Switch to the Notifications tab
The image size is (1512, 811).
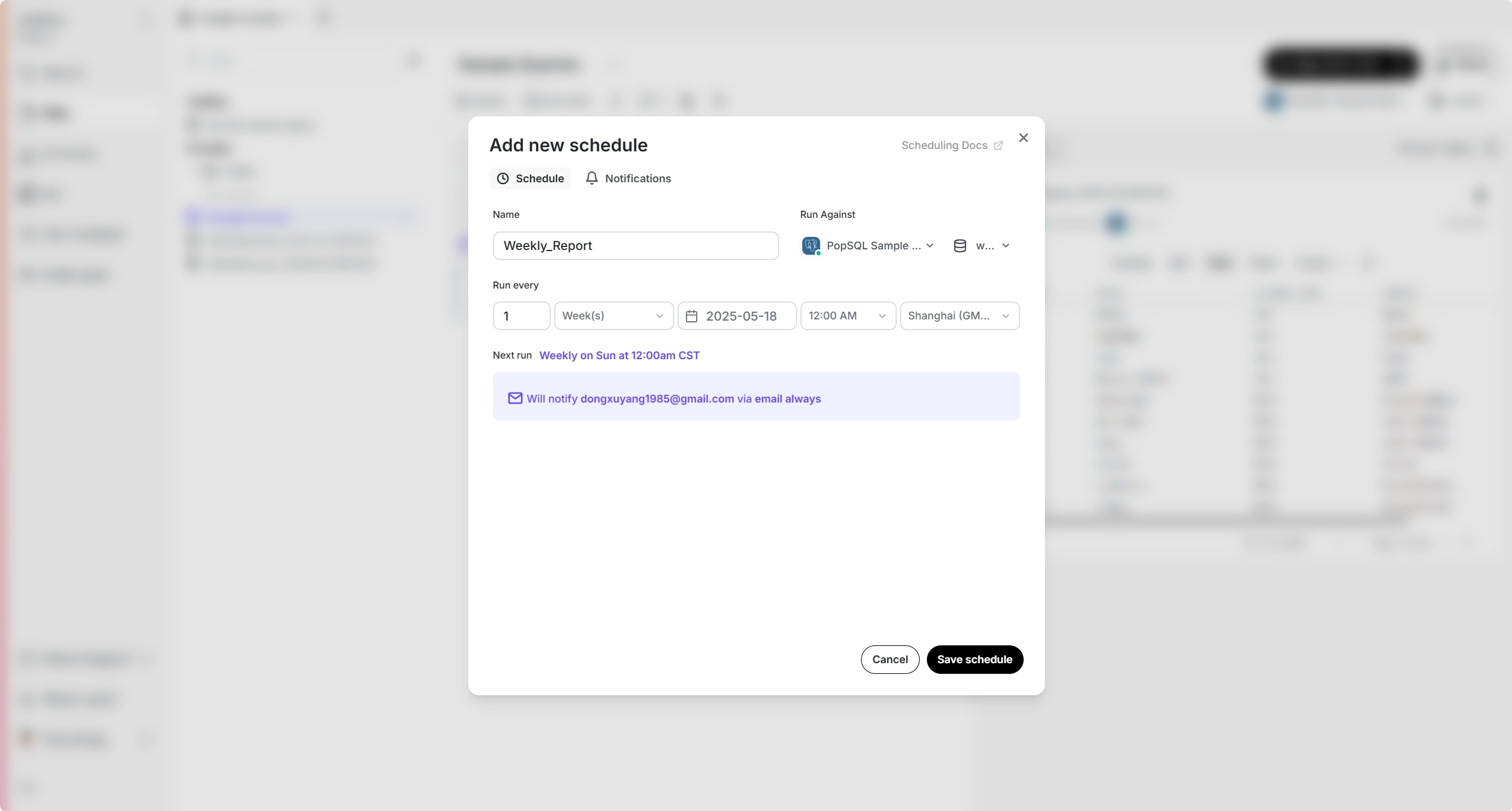(x=637, y=179)
